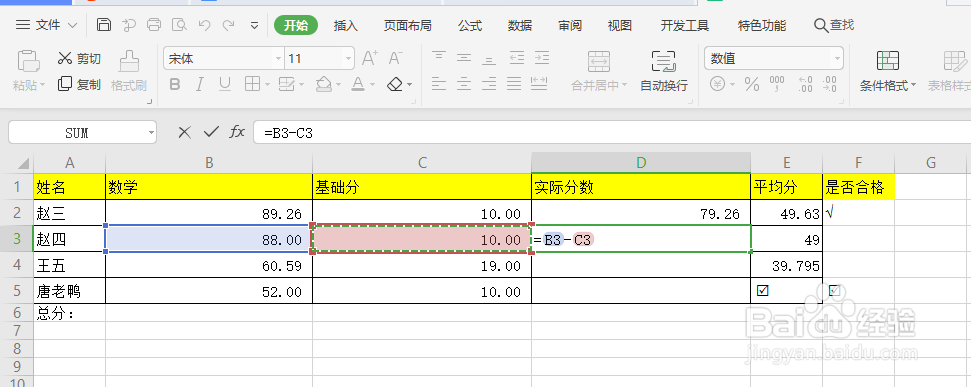
Task: Open Insert Function fx
Action: (237, 132)
